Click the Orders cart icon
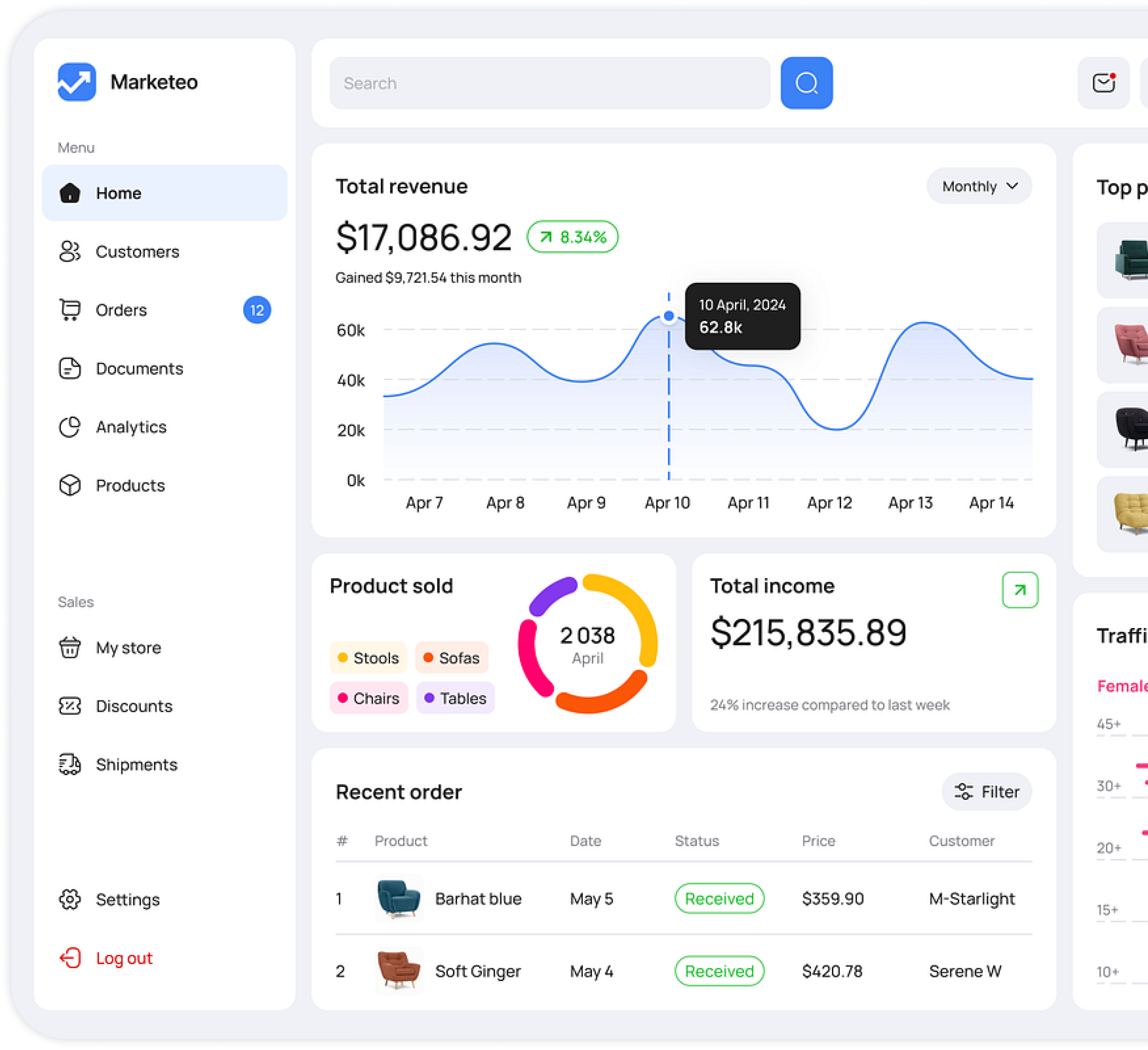This screenshot has width=1148, height=1050. click(x=70, y=310)
